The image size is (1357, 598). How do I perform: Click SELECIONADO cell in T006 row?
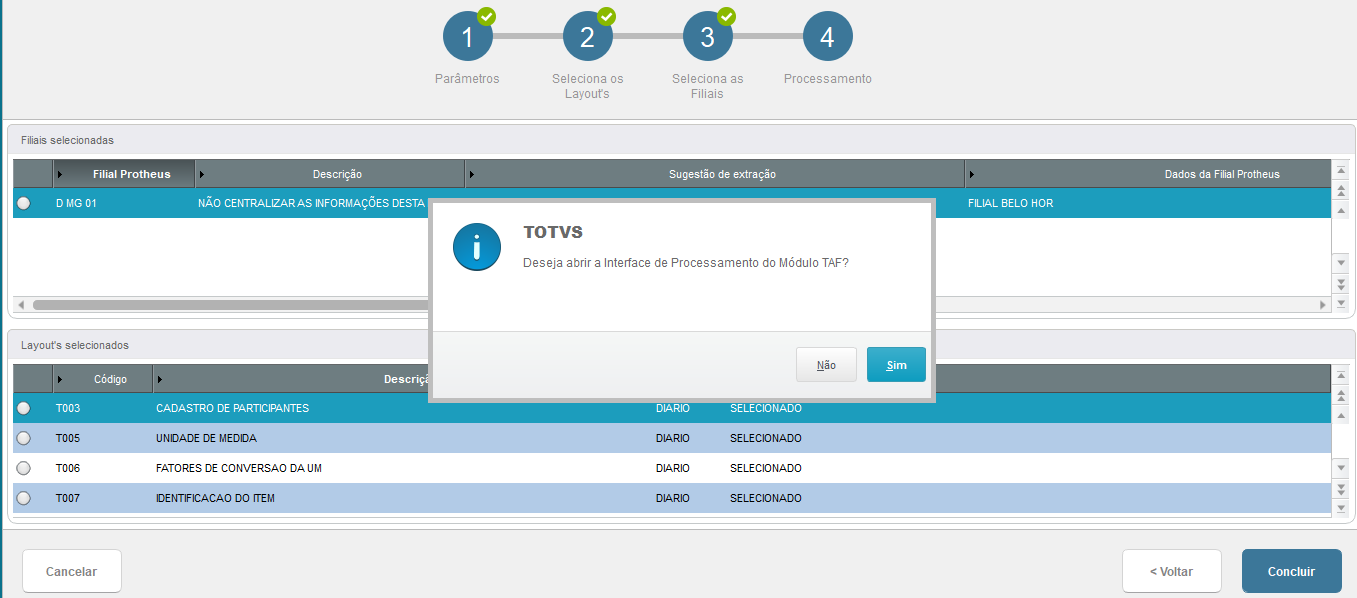766,468
